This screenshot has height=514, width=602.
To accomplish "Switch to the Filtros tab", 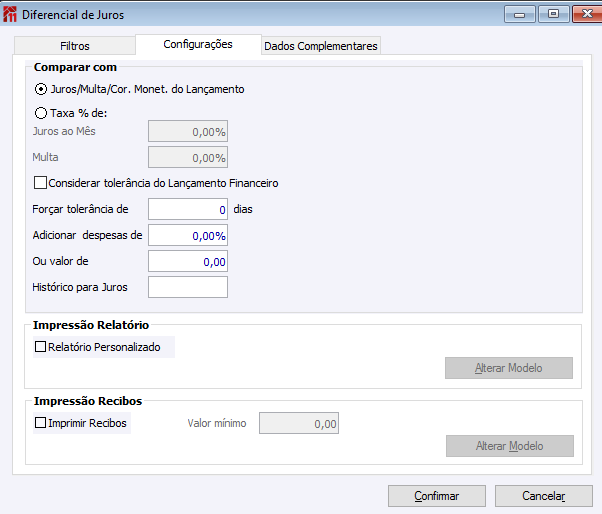I will [74, 46].
